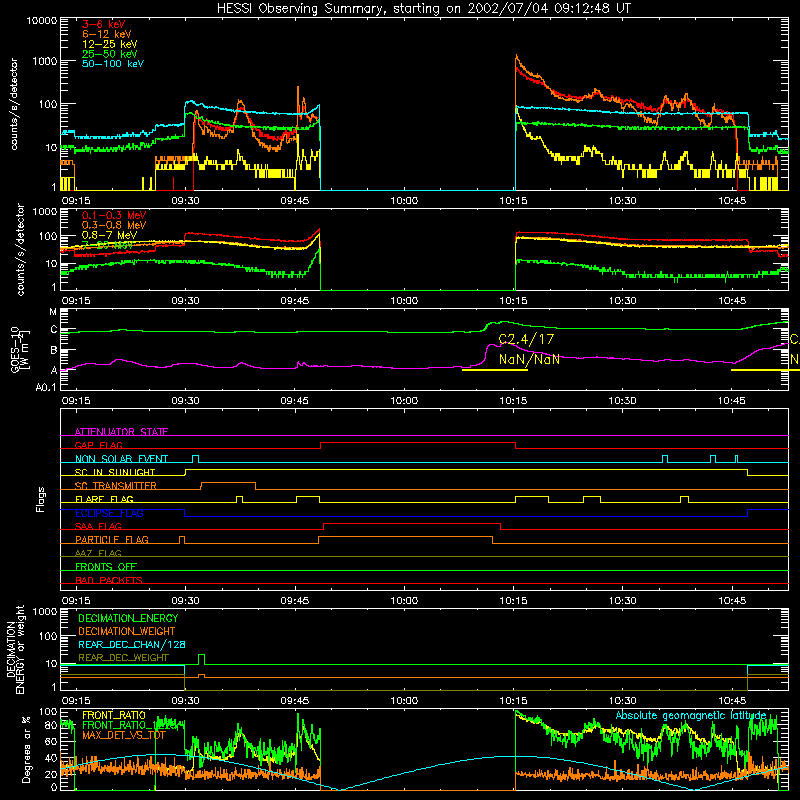
Task: Select the FRONT_RATIO legend label
Action: point(114,716)
